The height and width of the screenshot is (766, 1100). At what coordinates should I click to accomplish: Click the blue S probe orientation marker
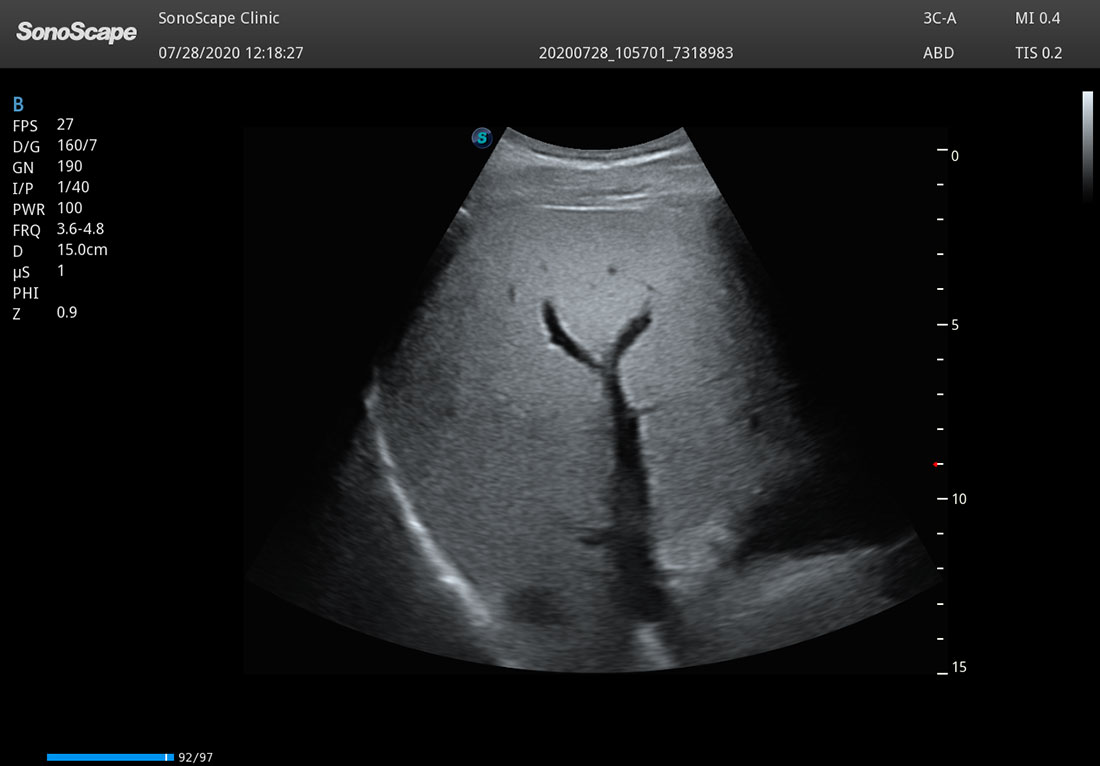[482, 138]
